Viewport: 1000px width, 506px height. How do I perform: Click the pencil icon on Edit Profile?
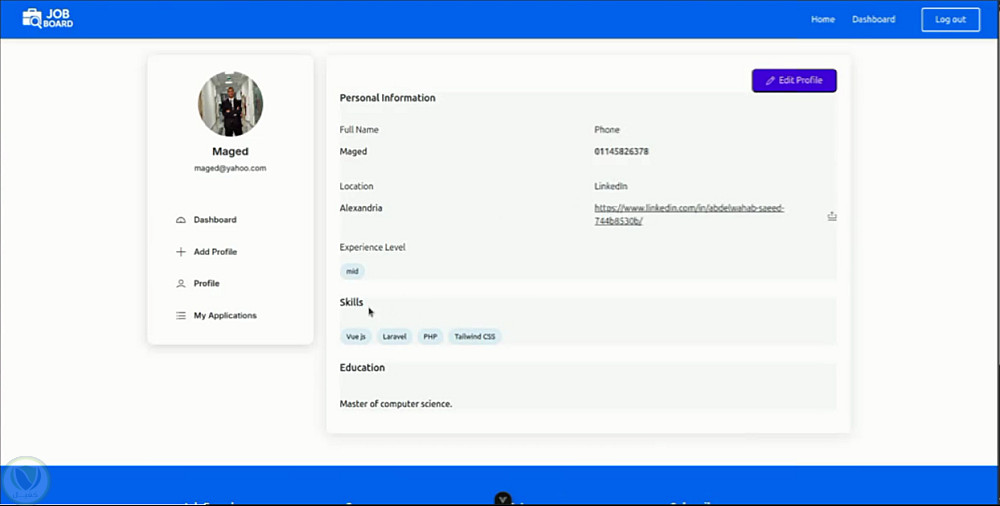pyautogui.click(x=770, y=80)
